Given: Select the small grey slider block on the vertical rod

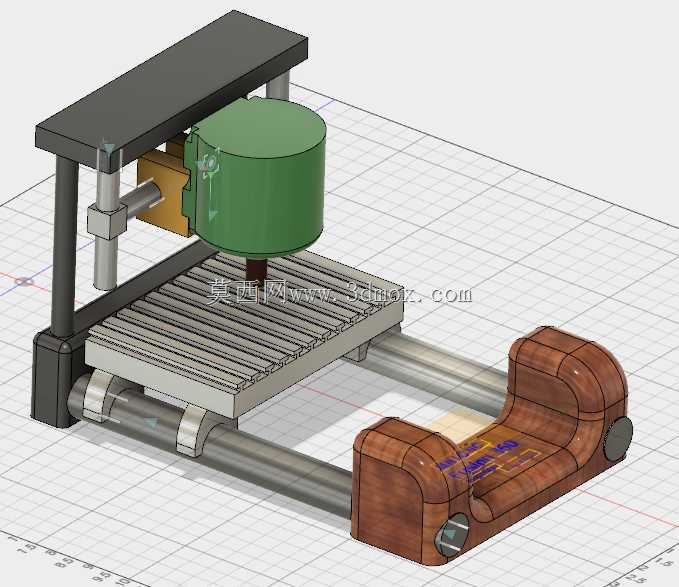Looking at the screenshot, I should click(107, 221).
